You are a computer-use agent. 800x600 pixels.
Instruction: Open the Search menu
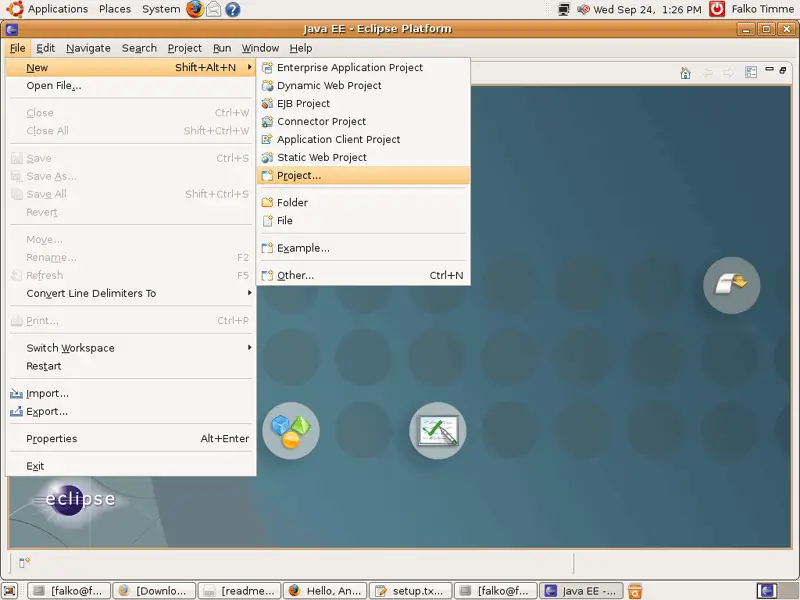(139, 48)
